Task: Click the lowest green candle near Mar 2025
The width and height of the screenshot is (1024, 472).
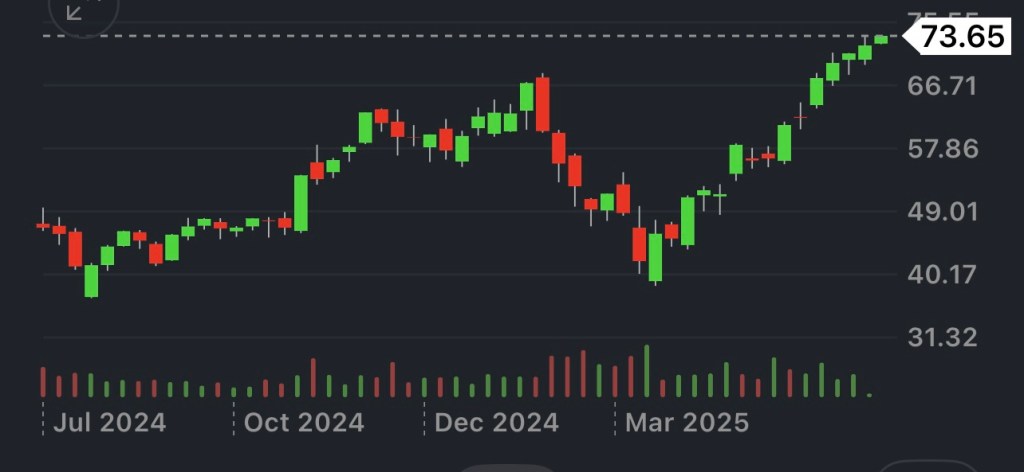Action: [655, 258]
